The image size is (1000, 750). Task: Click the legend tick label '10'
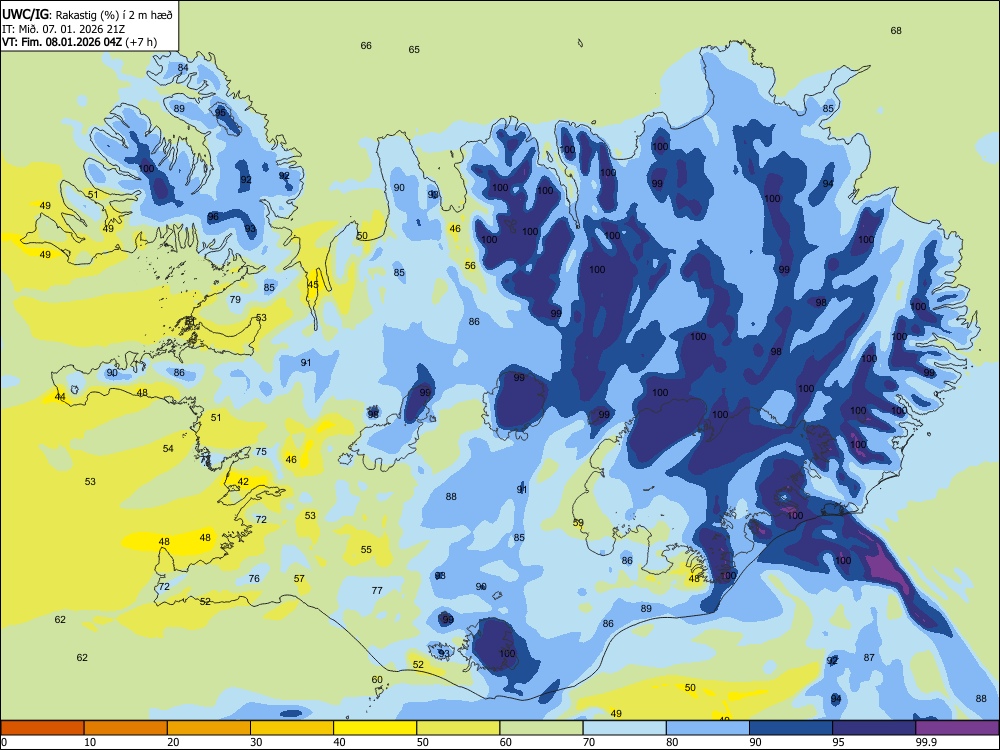click(x=90, y=742)
